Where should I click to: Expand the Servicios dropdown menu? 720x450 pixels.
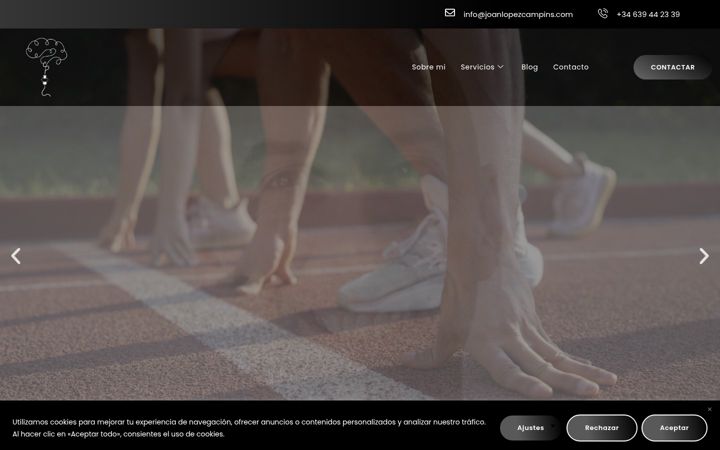coord(482,67)
